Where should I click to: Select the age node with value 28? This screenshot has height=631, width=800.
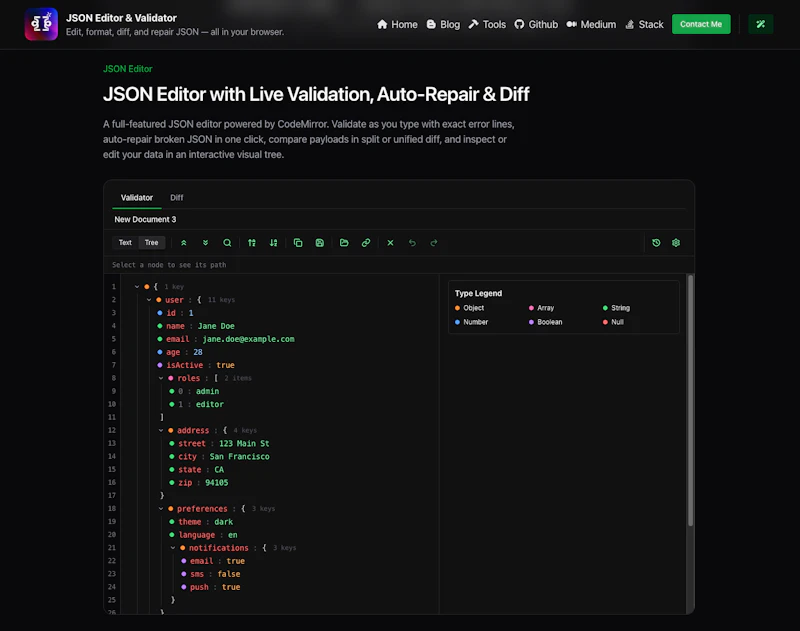click(180, 352)
